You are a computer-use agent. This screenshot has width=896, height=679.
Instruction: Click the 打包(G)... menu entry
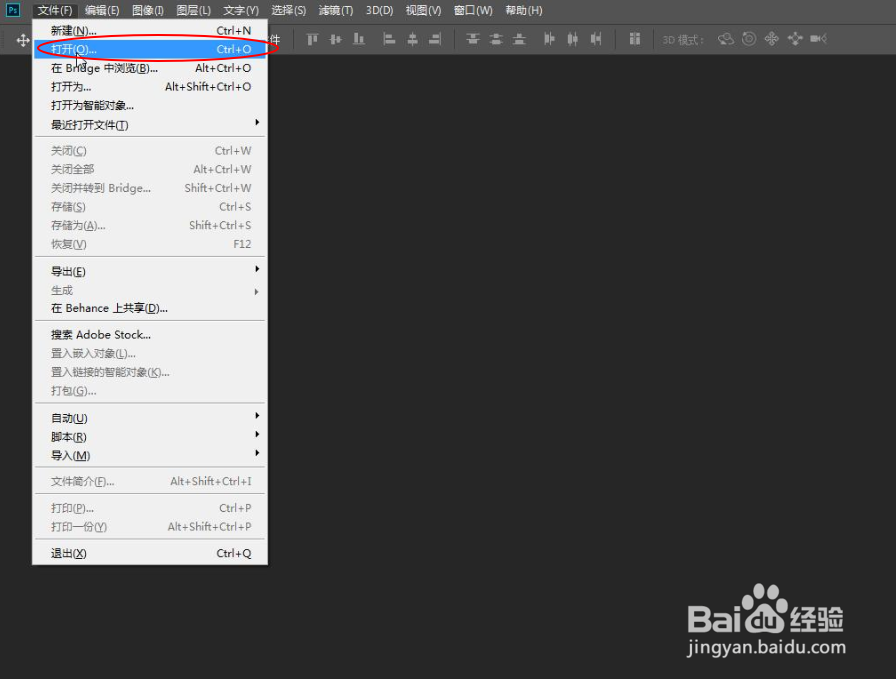pos(150,391)
